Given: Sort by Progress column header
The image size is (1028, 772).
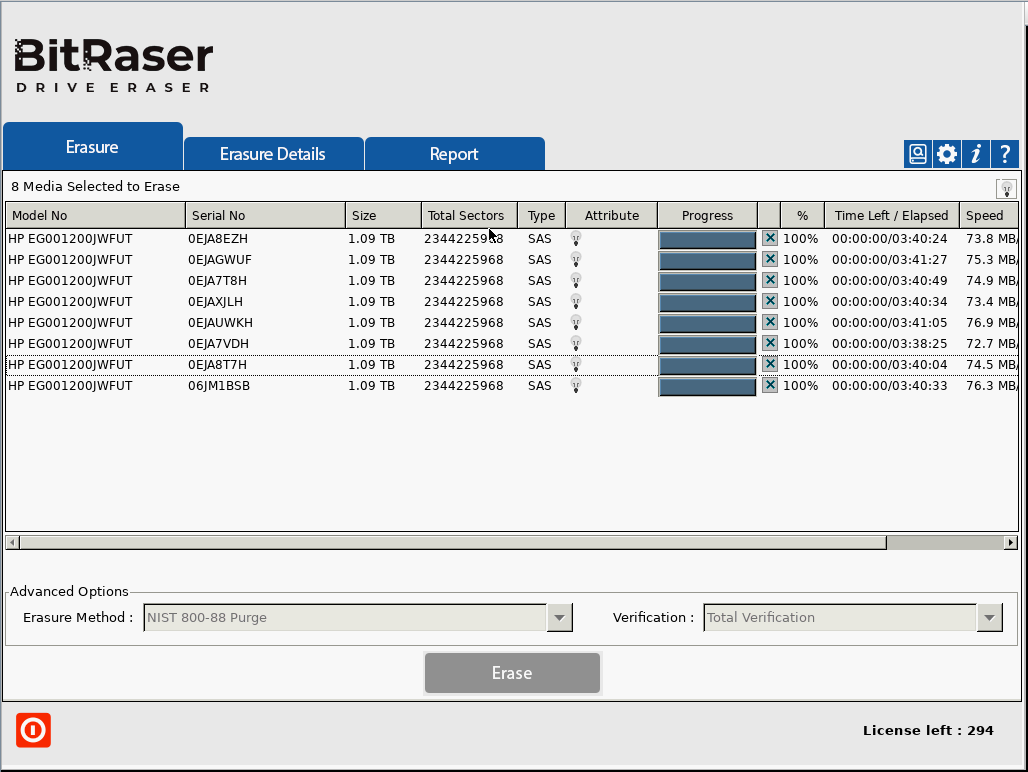Looking at the screenshot, I should (707, 216).
